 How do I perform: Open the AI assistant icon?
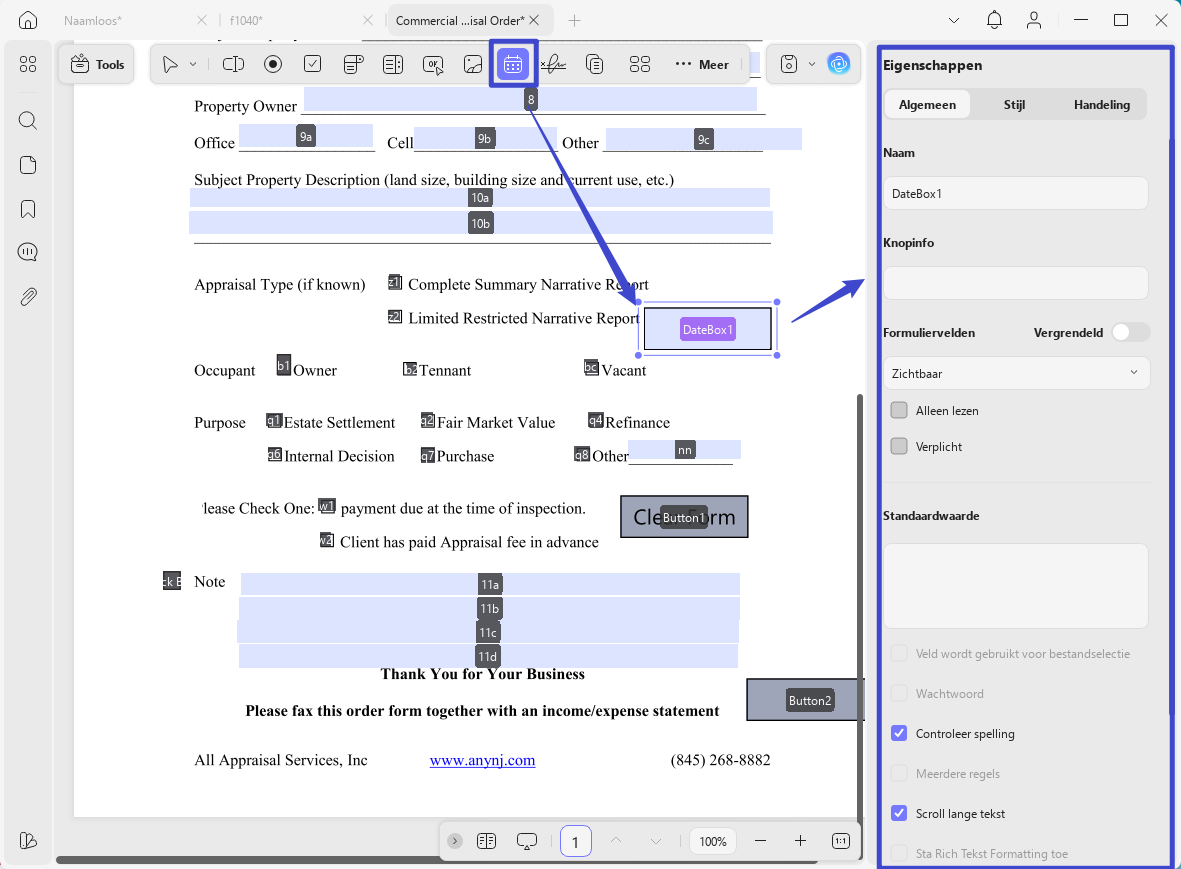coord(838,64)
